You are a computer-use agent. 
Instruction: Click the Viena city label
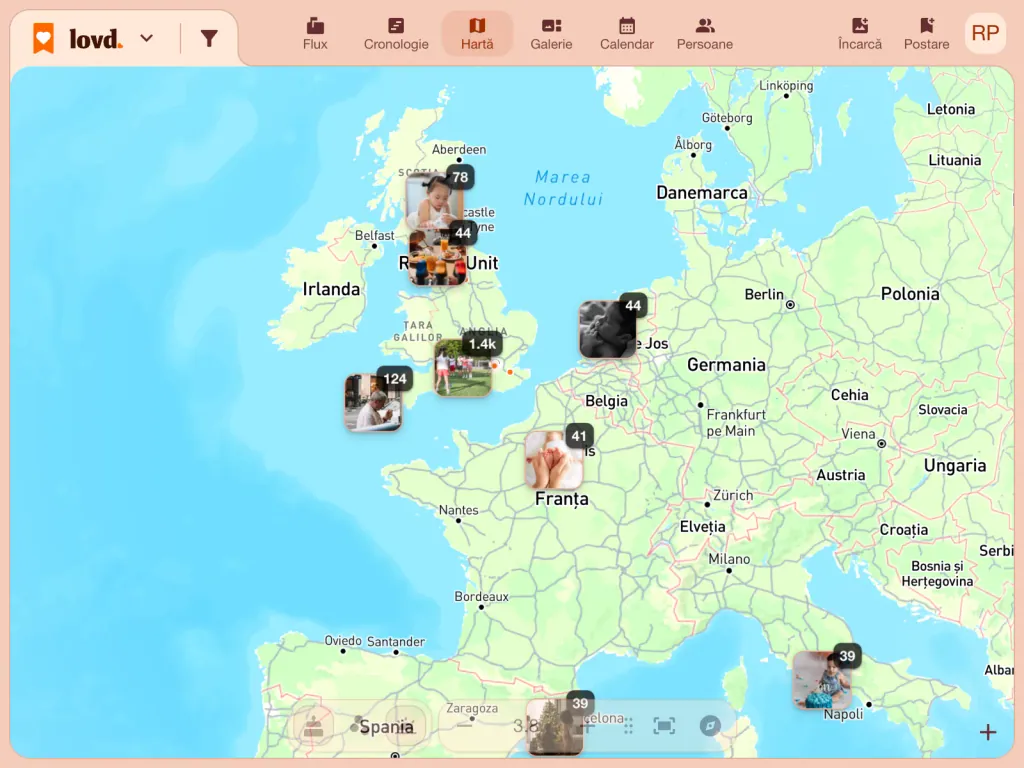point(858,434)
